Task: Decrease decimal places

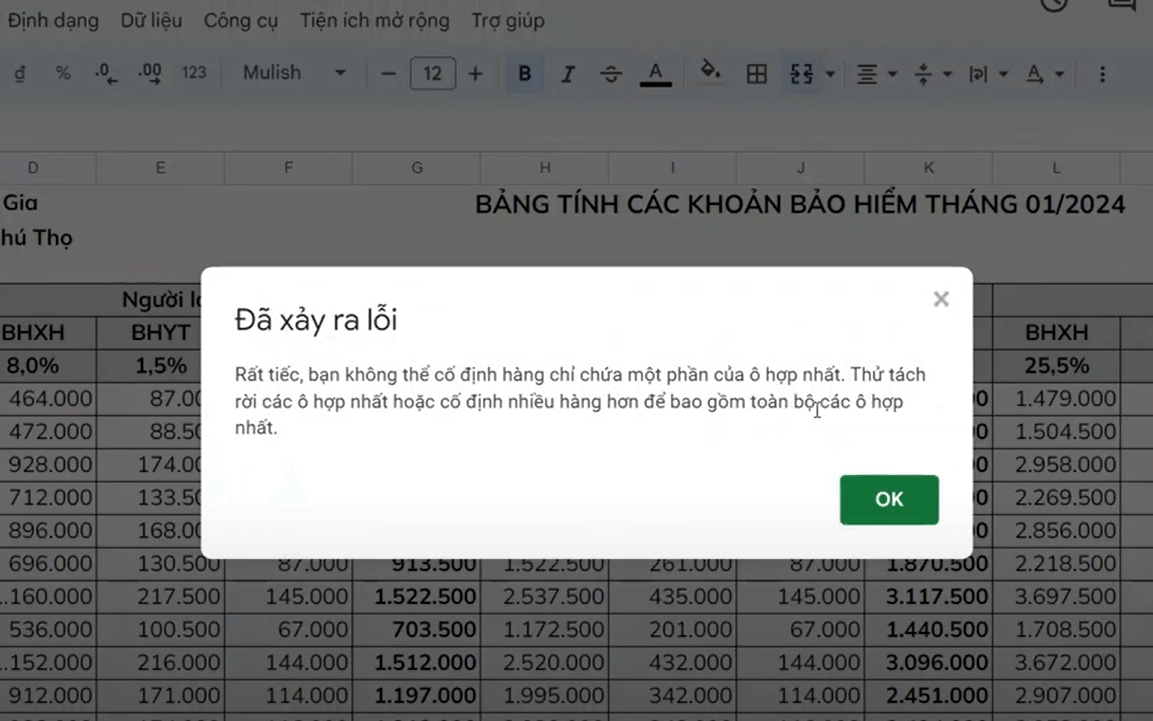Action: coord(105,73)
